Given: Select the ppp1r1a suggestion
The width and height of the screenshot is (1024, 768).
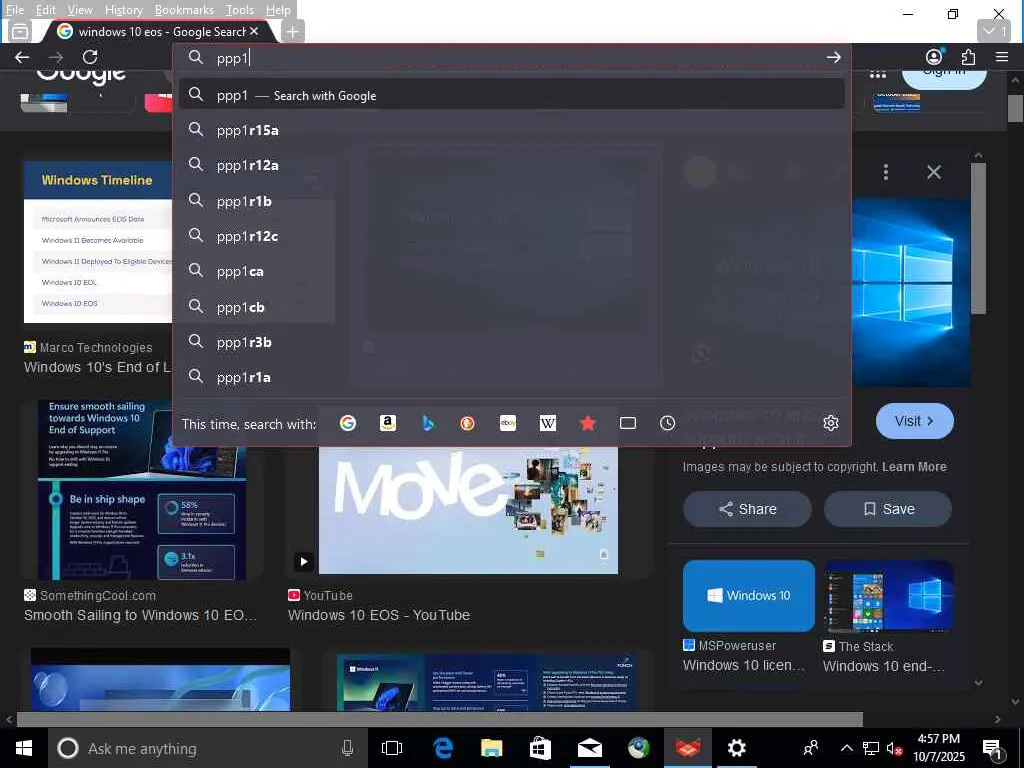Looking at the screenshot, I should click(511, 377).
